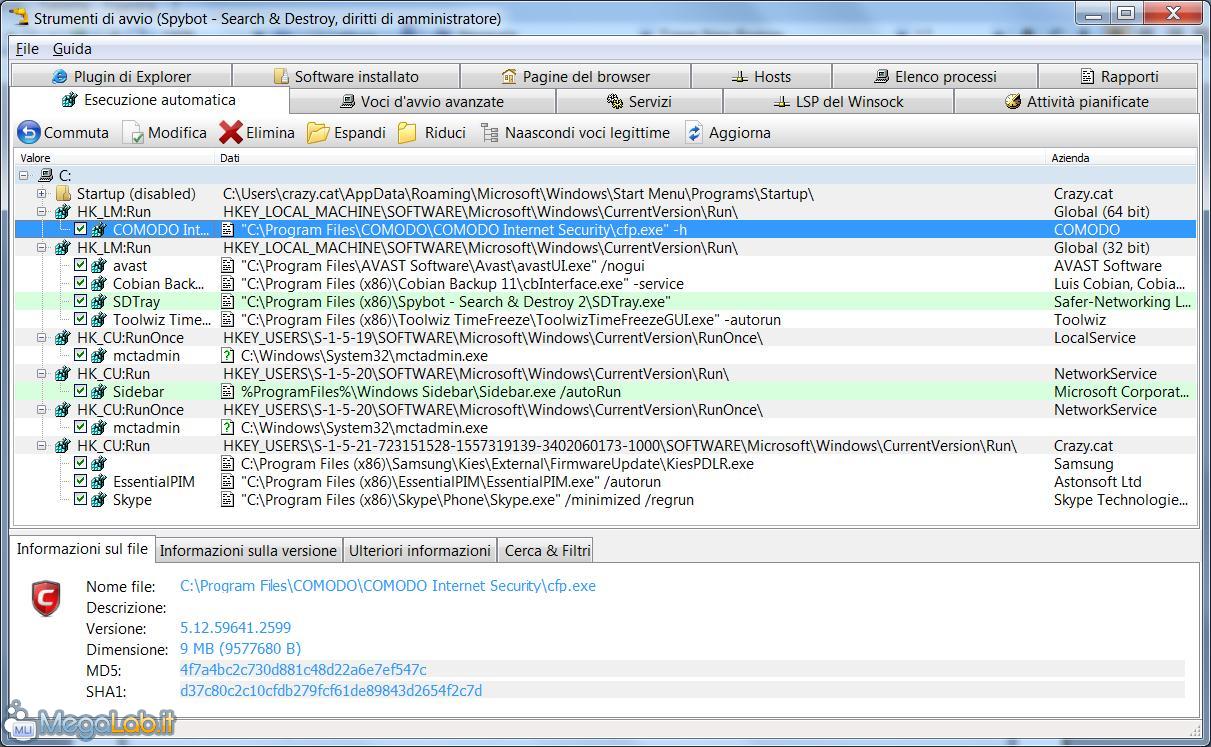Image resolution: width=1211 pixels, height=747 pixels.
Task: Switch to Voci d'avvio avanzate tab
Action: (422, 101)
